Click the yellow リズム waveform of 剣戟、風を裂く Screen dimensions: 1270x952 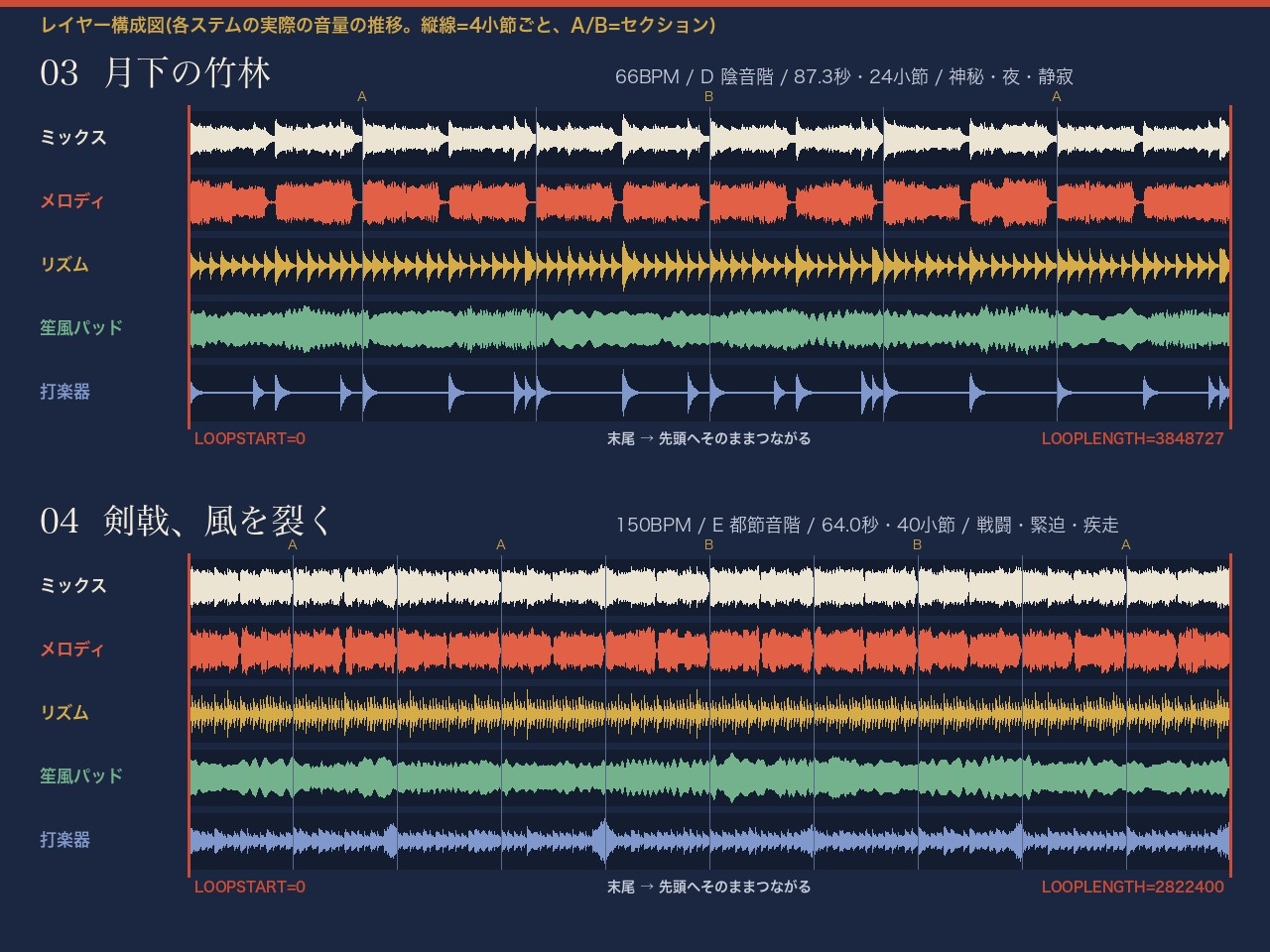pyautogui.click(x=709, y=714)
